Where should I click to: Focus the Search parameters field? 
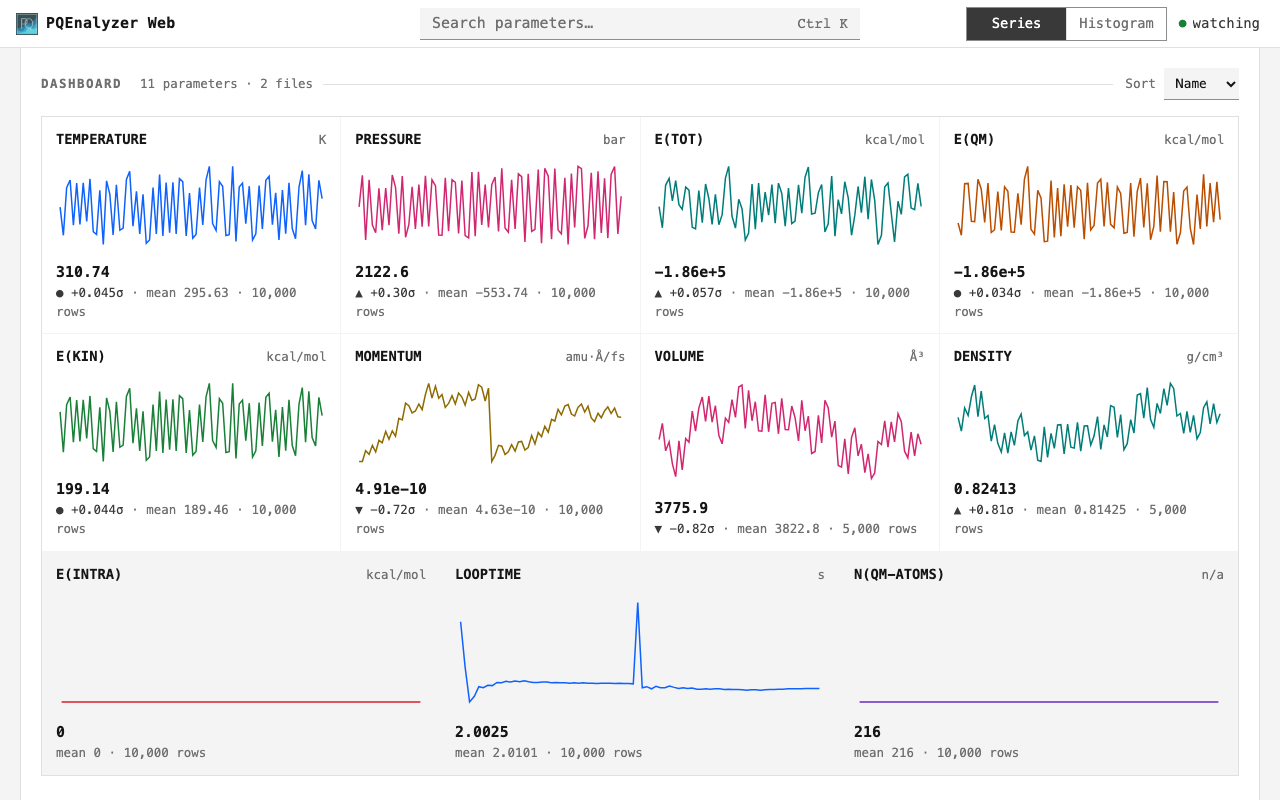[x=640, y=24]
